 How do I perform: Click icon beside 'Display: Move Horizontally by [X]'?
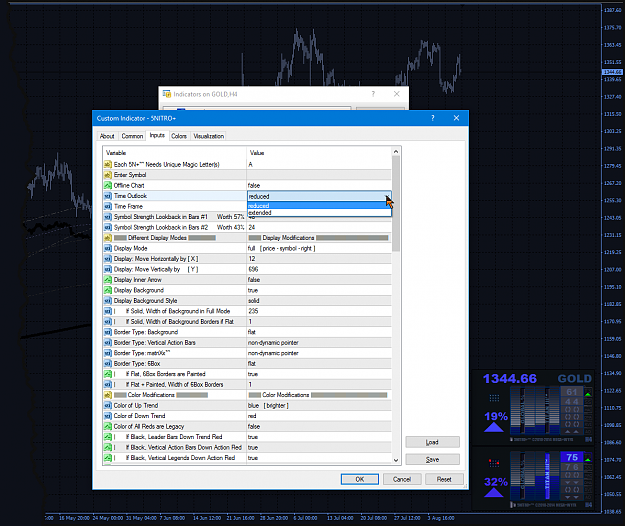[x=108, y=259]
